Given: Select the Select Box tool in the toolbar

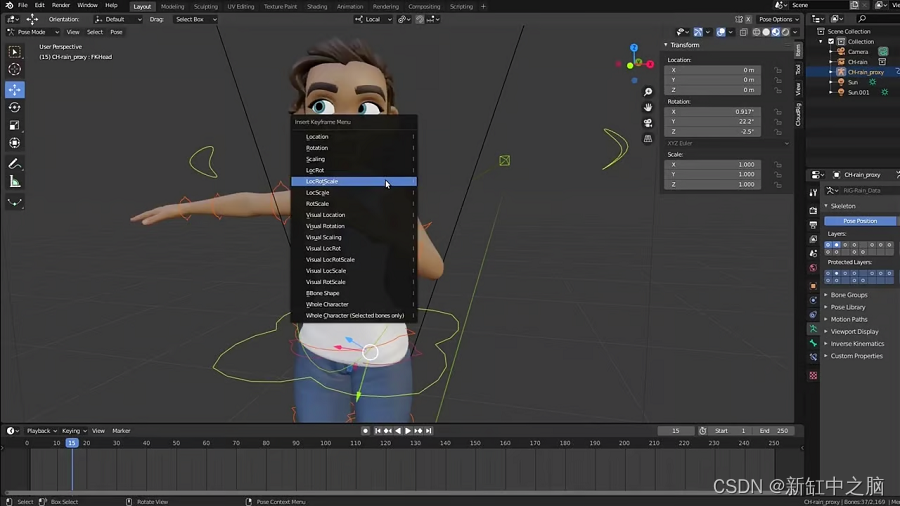Looking at the screenshot, I should (x=15, y=52).
